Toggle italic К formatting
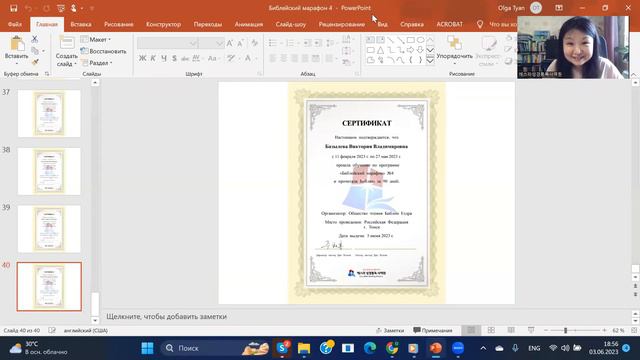 pos(153,58)
